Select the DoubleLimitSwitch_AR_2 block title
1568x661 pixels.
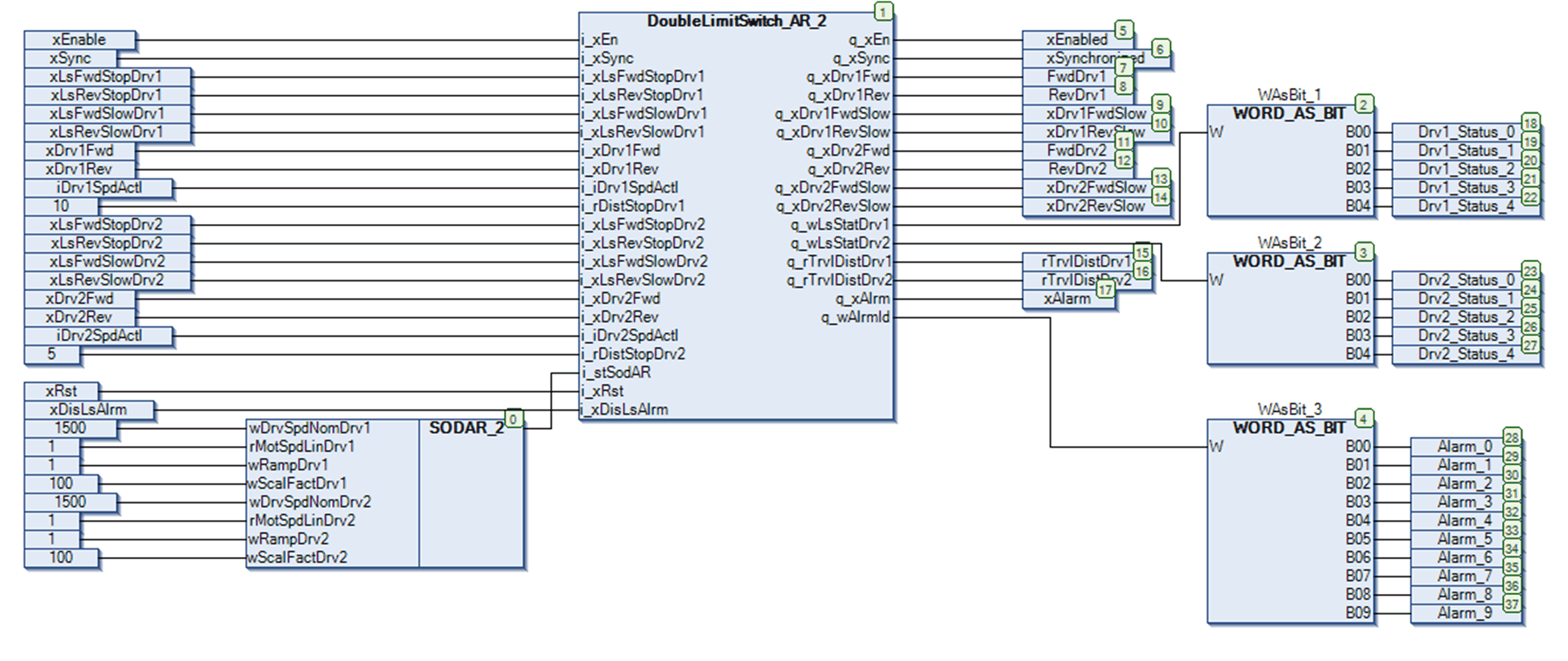point(737,21)
